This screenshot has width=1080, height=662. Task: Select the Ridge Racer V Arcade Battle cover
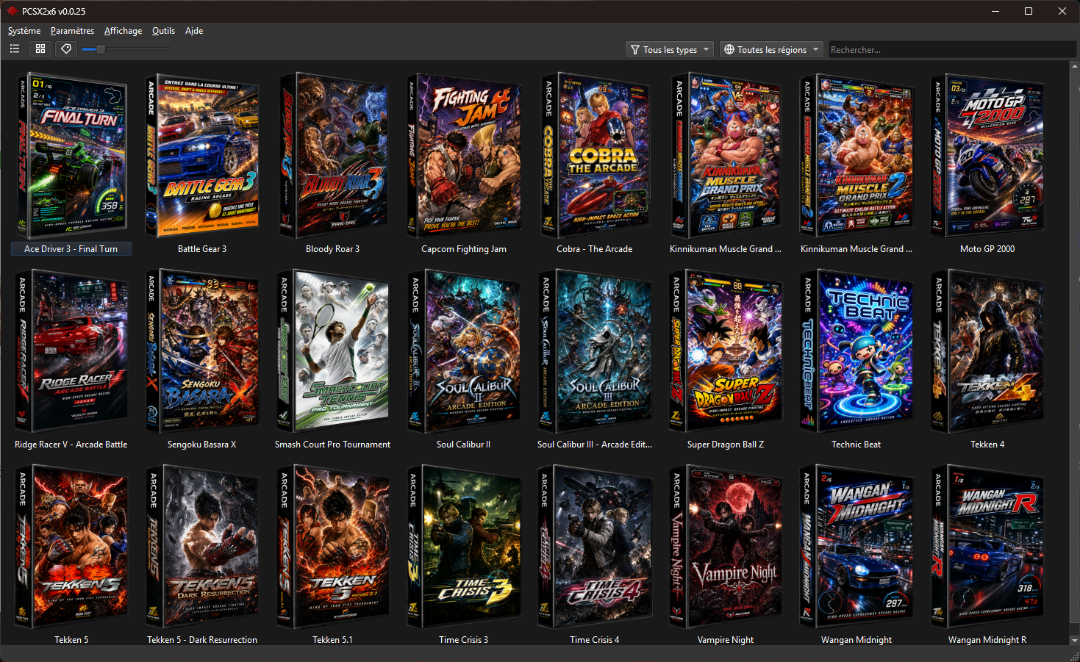(71, 351)
